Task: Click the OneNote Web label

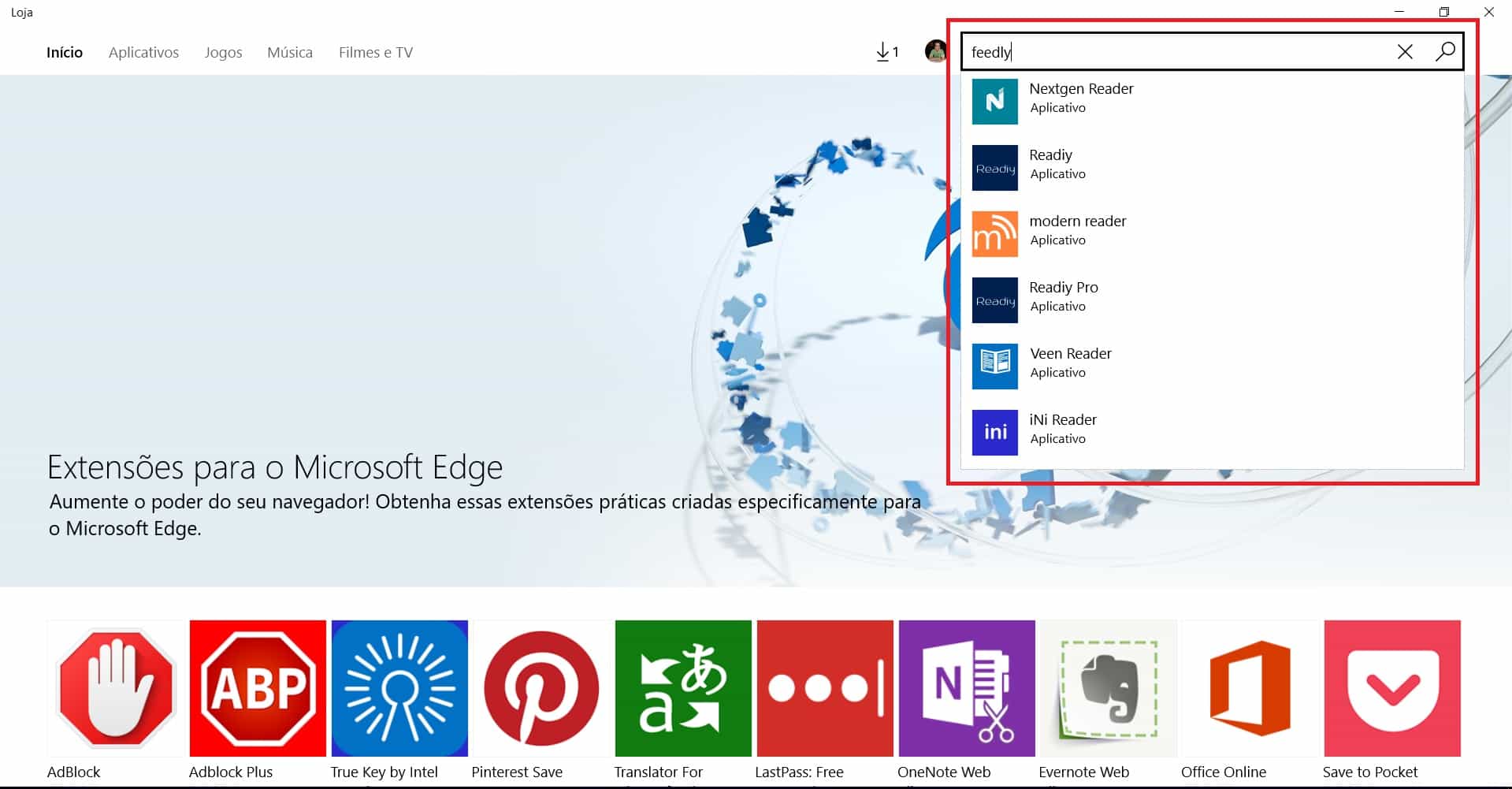Action: tap(944, 772)
